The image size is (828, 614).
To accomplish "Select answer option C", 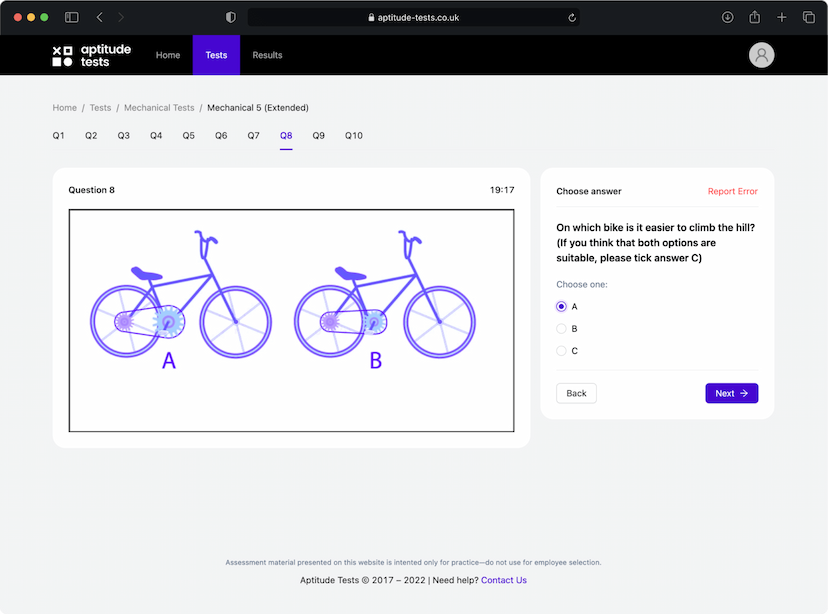I will coord(561,351).
